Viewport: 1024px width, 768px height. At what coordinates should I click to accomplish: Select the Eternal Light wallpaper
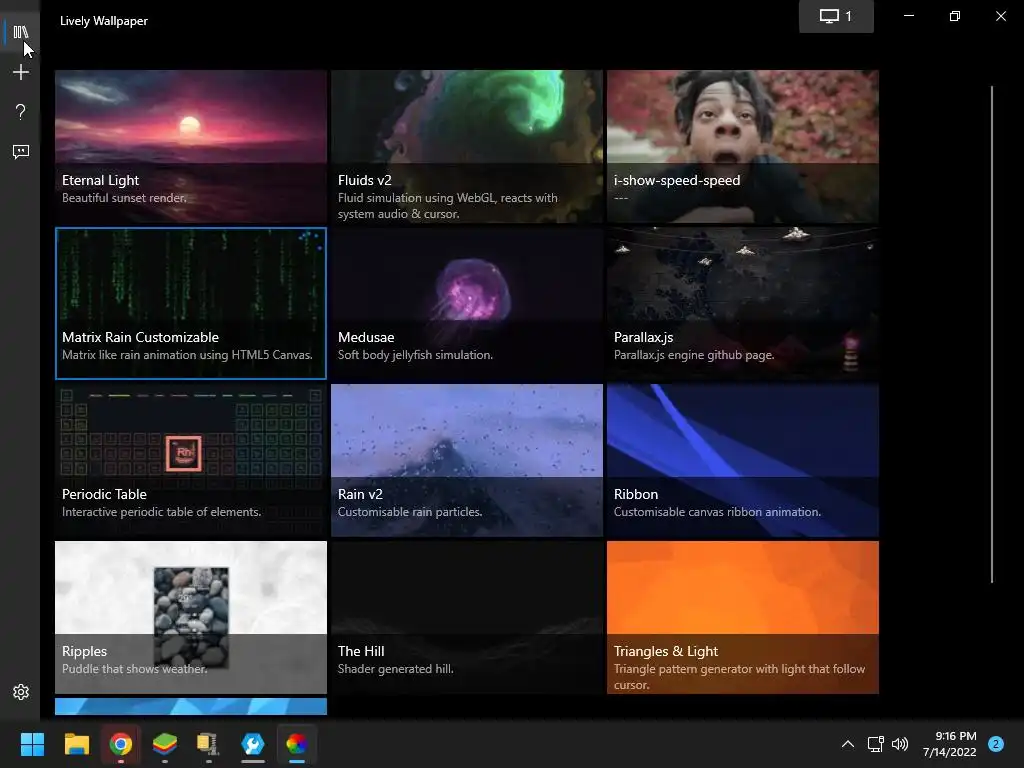click(x=191, y=146)
